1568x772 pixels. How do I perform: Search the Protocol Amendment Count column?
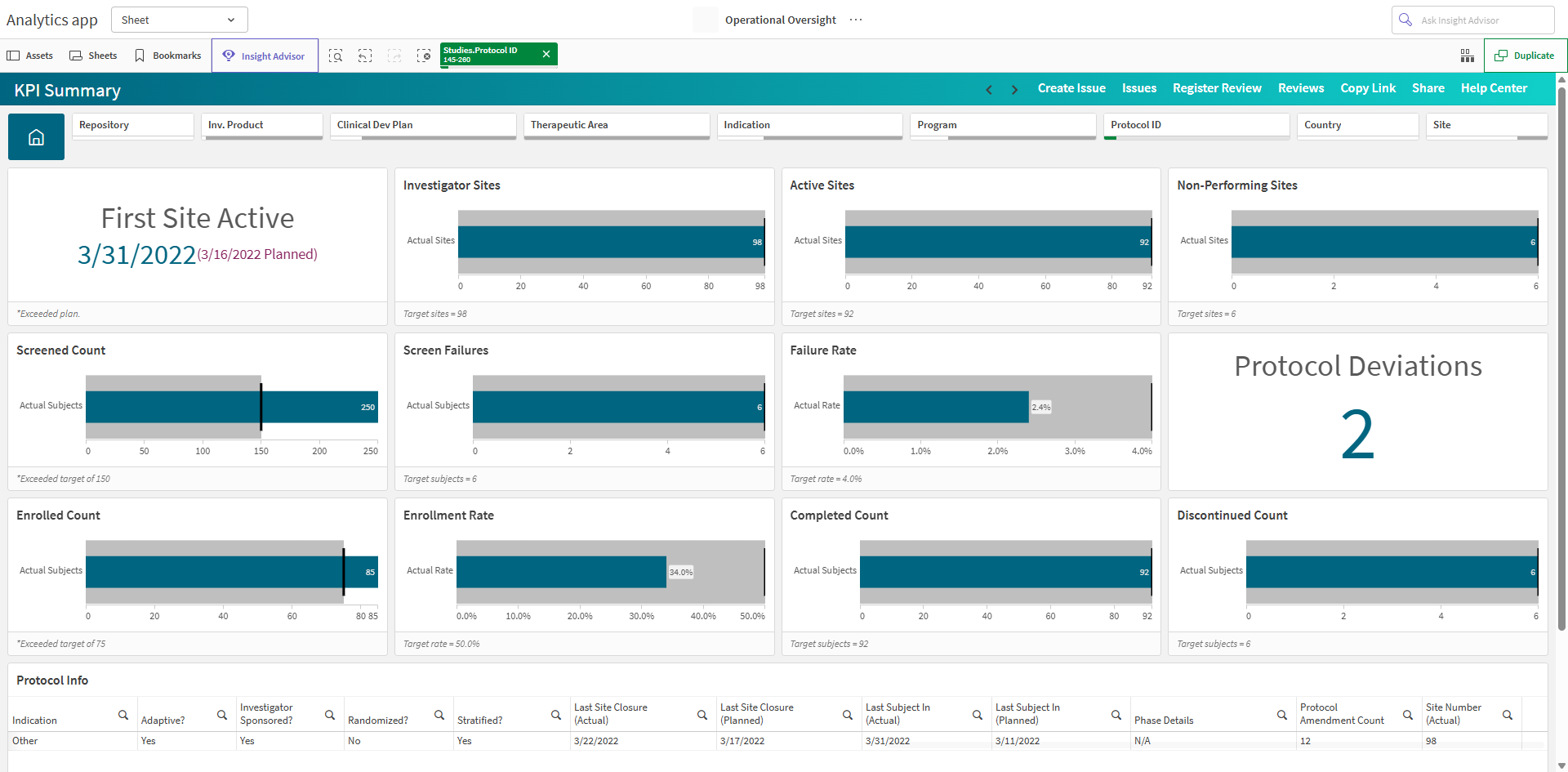(1408, 715)
